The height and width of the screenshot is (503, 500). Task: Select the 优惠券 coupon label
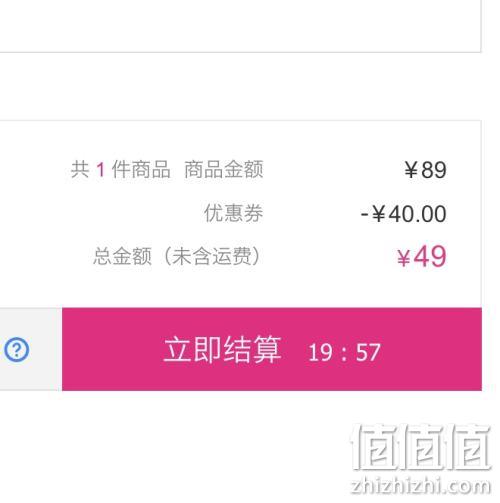tap(233, 213)
